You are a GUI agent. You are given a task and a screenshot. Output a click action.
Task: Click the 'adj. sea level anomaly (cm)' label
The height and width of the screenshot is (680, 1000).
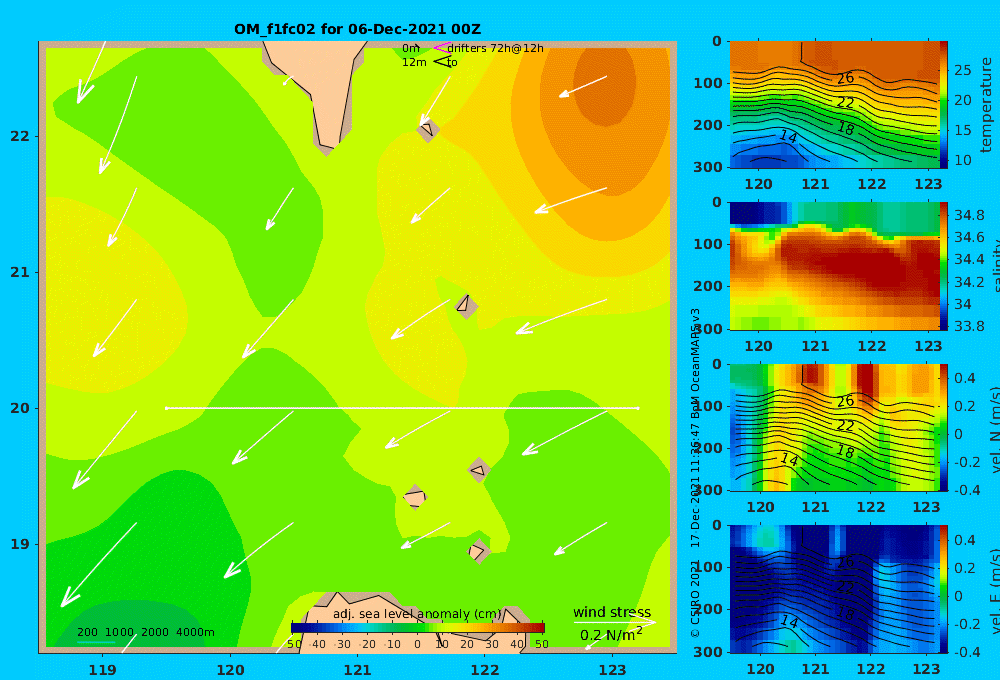pyautogui.click(x=417, y=614)
